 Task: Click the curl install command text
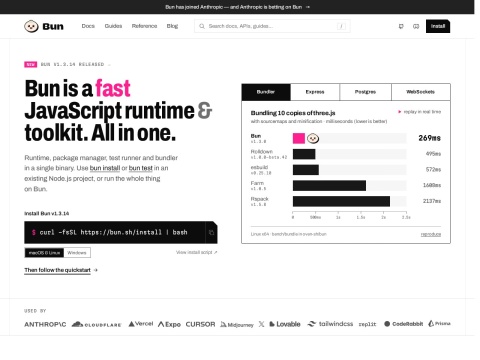point(113,232)
